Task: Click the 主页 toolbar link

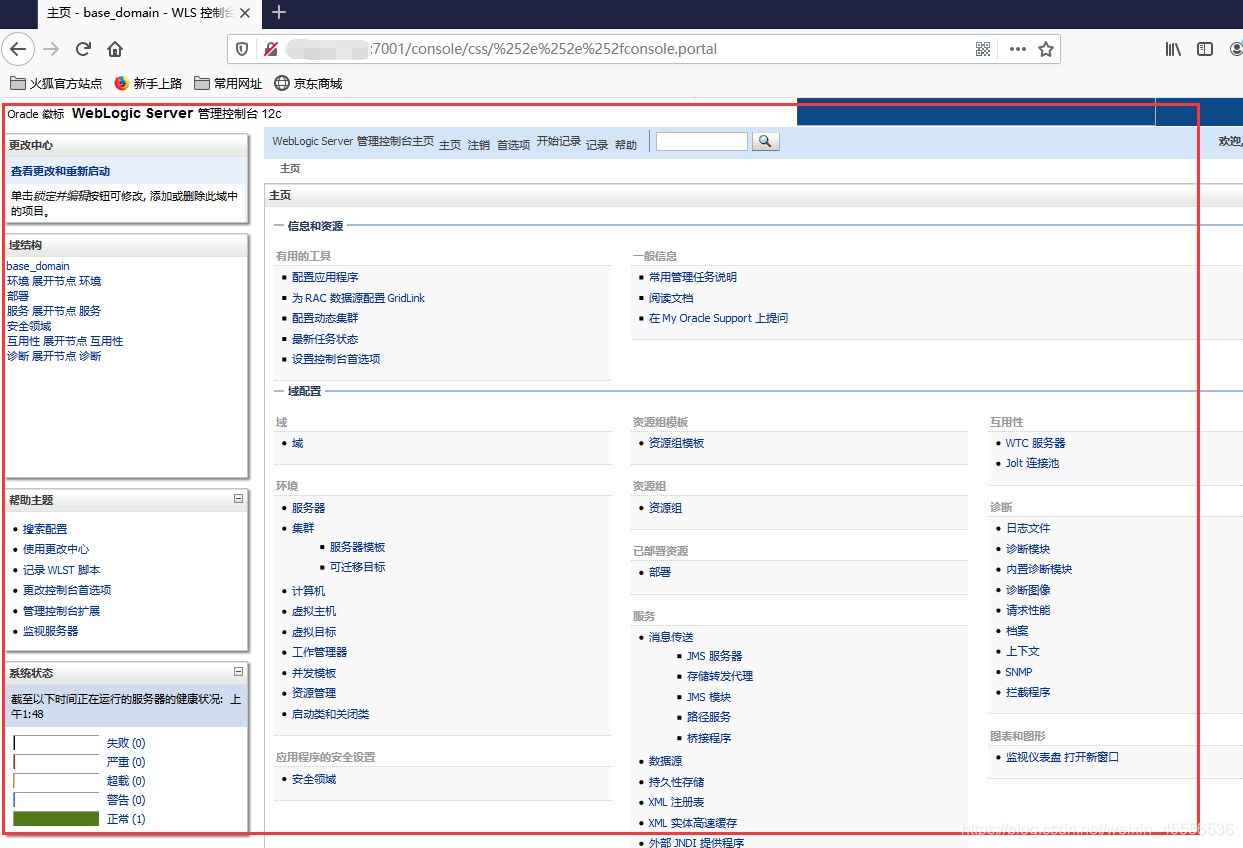Action: tap(450, 145)
